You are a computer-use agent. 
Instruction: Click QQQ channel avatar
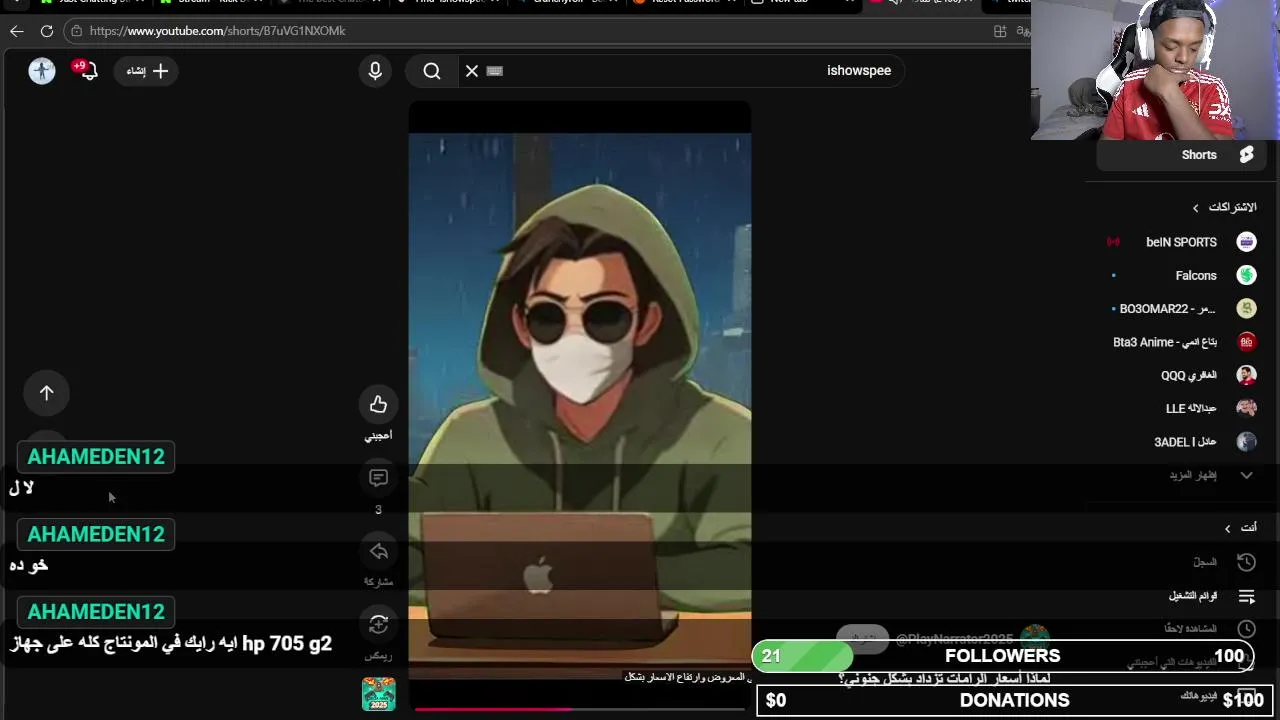pos(1246,375)
